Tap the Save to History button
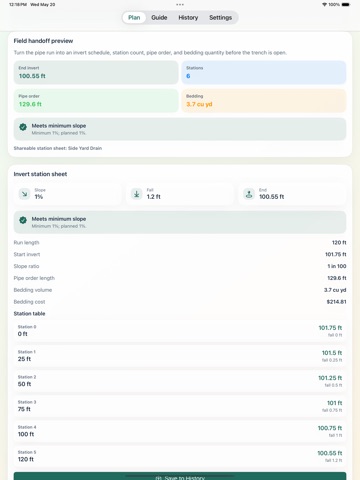 click(180, 476)
